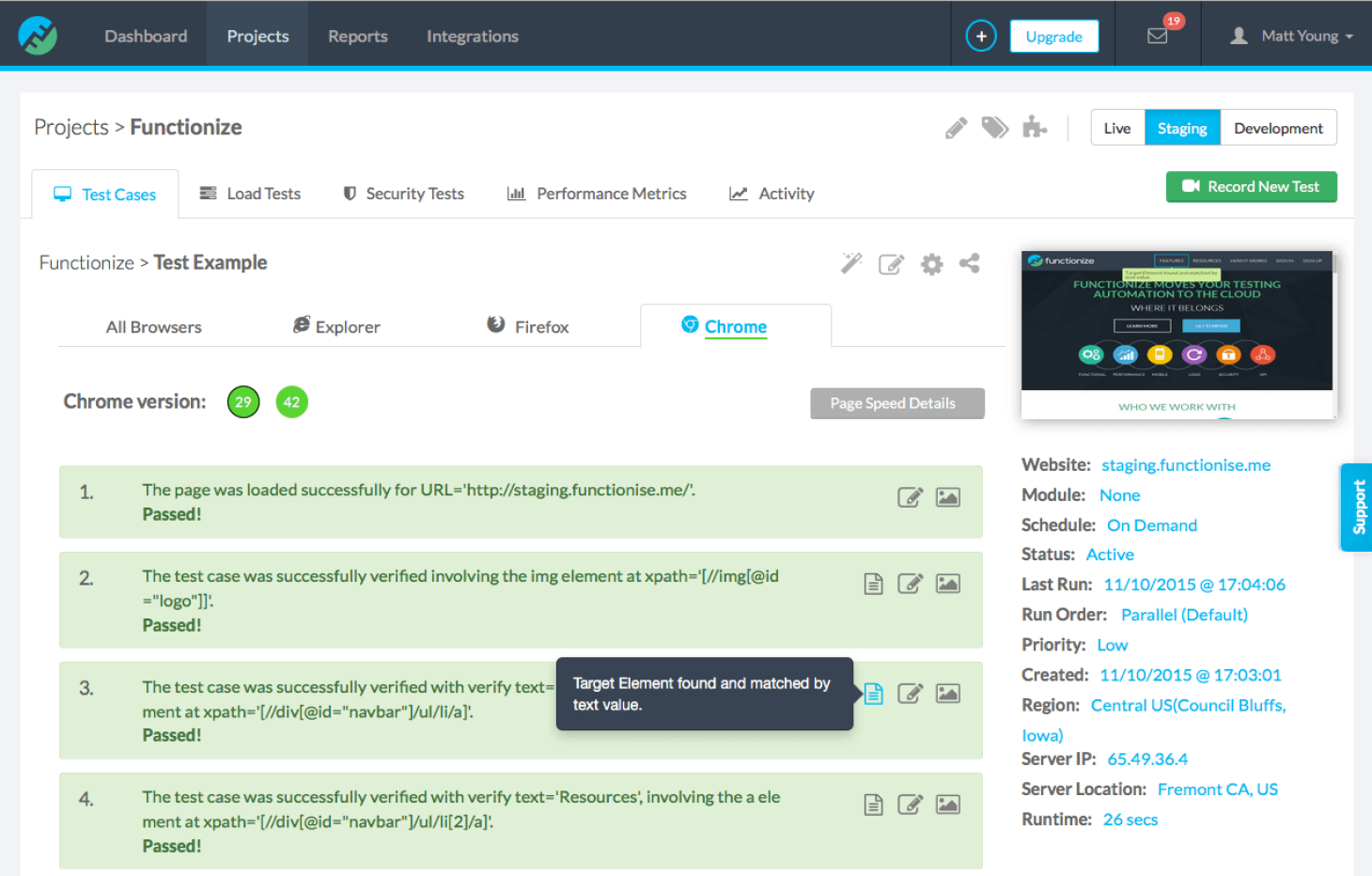Switch environment to Development
The height and width of the screenshot is (876, 1372).
[x=1278, y=127]
